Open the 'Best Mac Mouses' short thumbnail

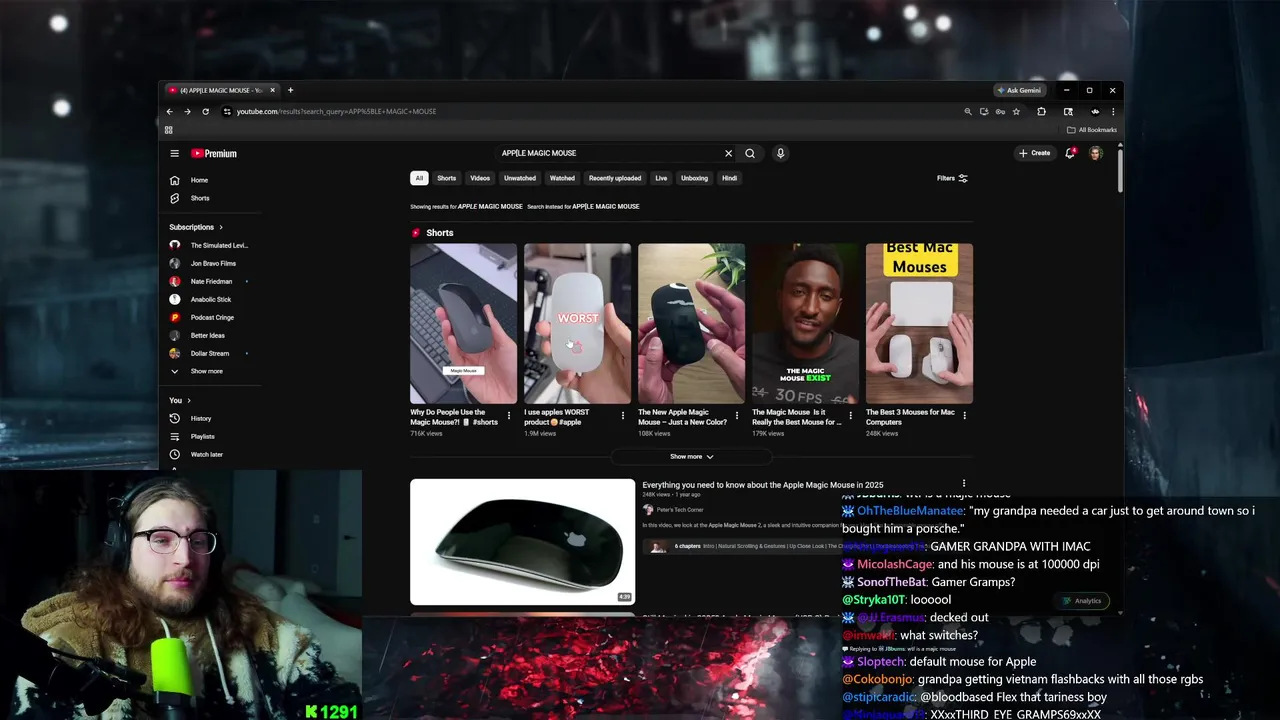pyautogui.click(x=919, y=323)
